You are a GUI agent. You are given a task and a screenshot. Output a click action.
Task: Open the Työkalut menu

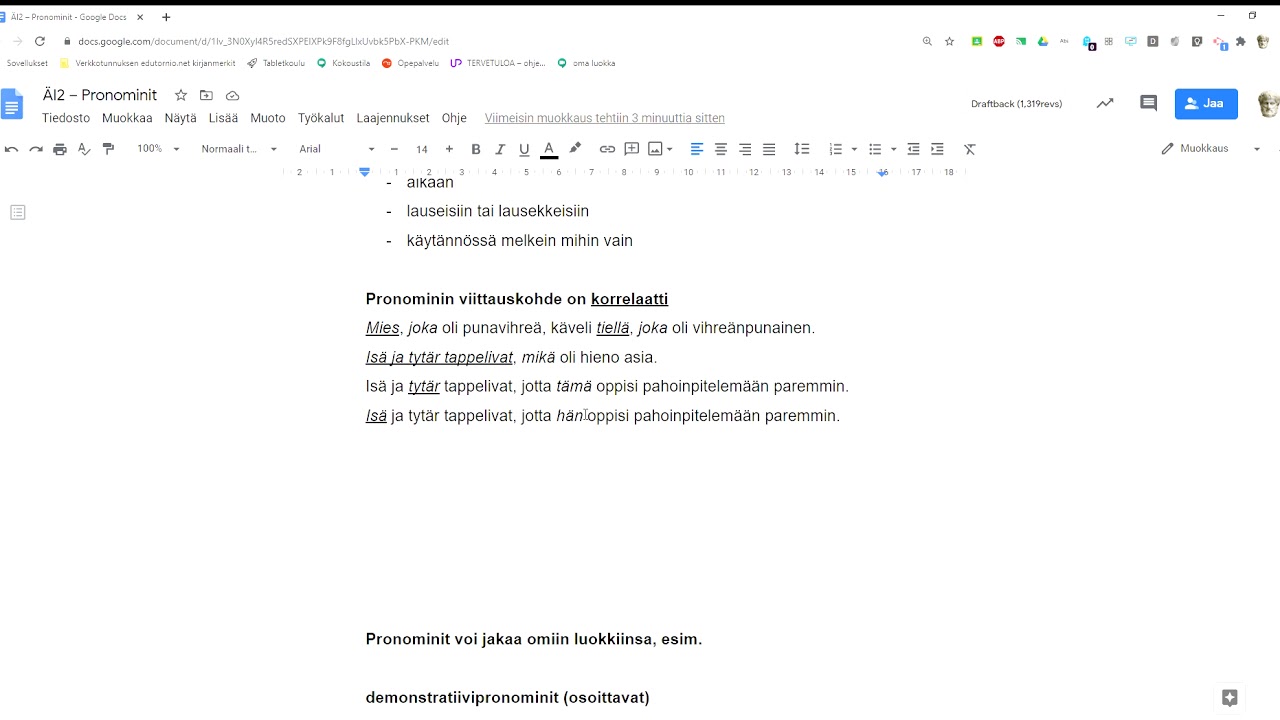[321, 118]
